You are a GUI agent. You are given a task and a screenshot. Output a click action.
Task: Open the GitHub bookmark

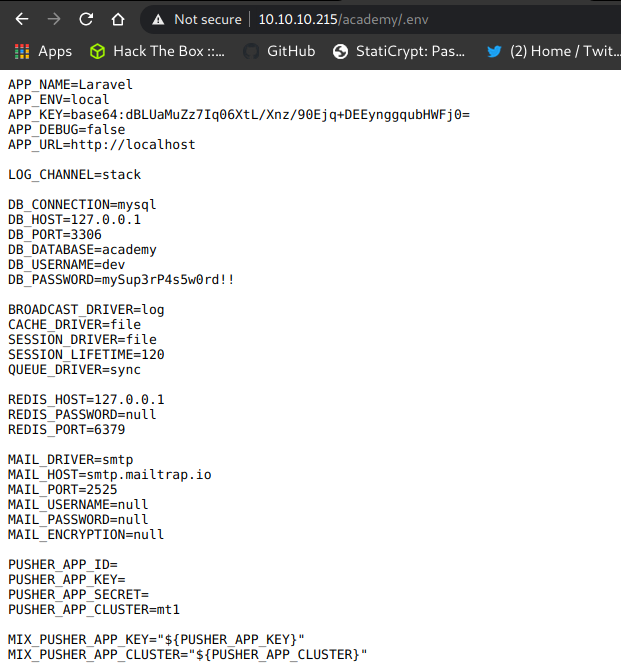point(291,51)
